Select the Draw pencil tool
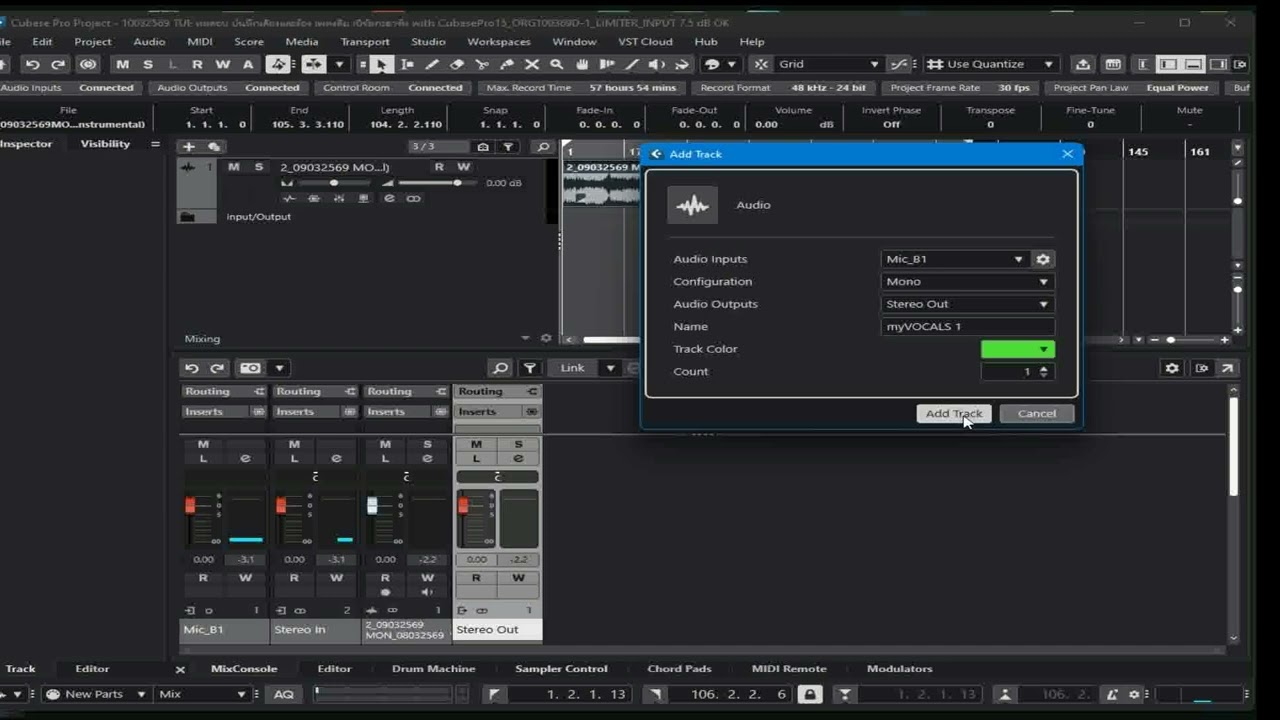The image size is (1280, 720). click(432, 64)
